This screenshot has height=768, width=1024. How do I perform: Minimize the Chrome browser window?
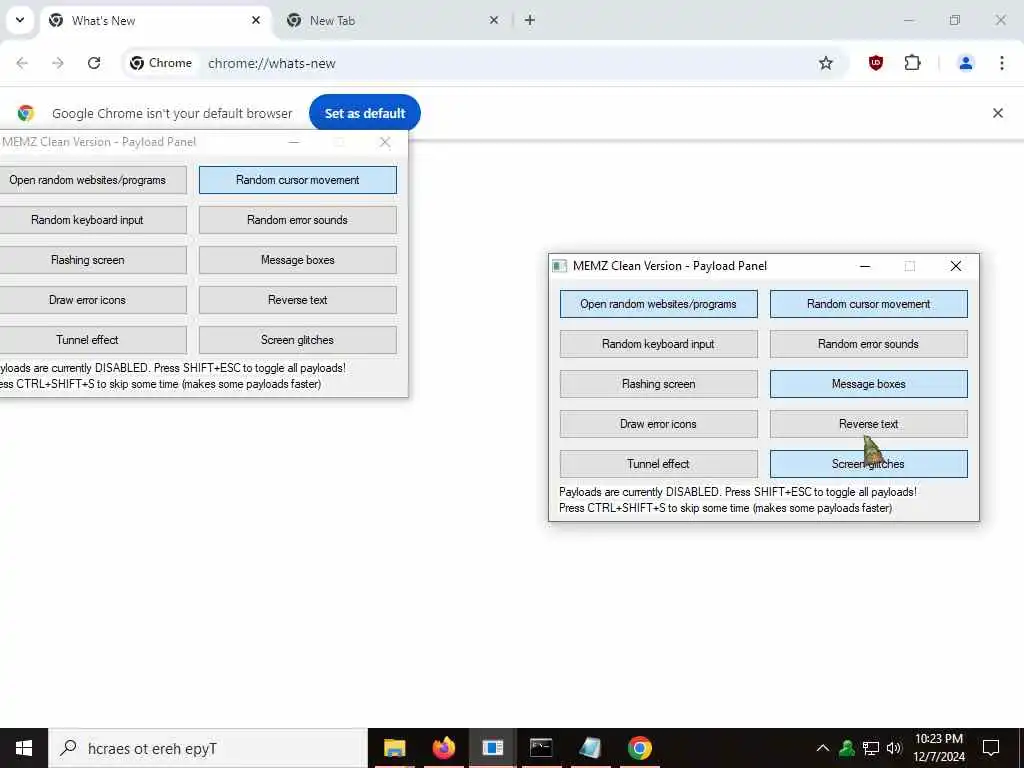[x=908, y=21]
